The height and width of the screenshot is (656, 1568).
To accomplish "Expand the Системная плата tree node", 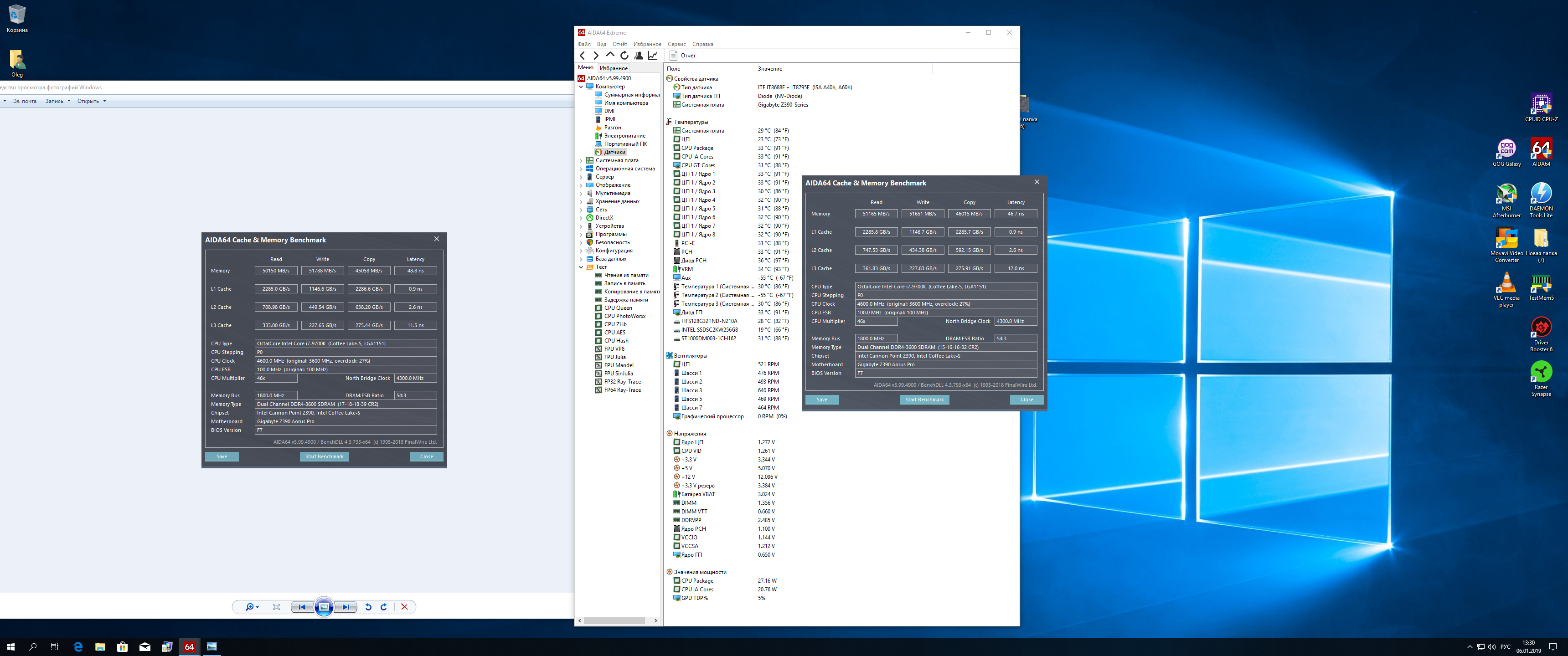I will point(581,161).
